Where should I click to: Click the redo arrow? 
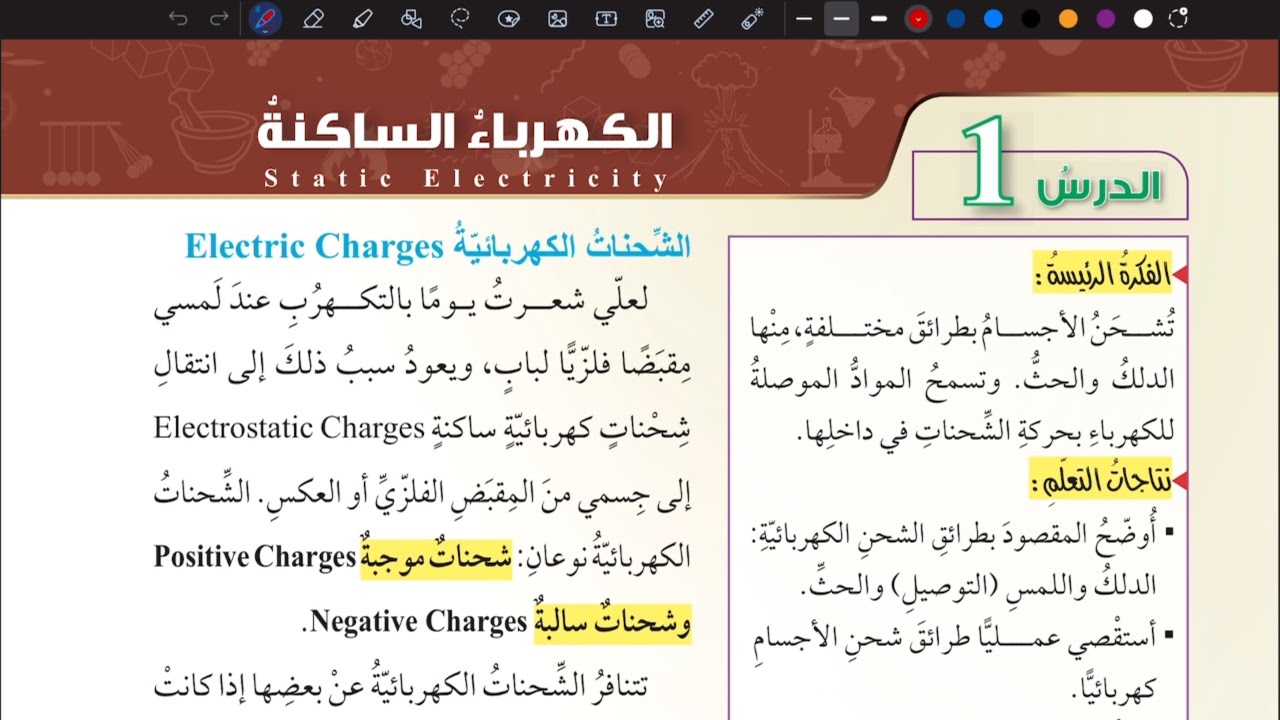[219, 19]
